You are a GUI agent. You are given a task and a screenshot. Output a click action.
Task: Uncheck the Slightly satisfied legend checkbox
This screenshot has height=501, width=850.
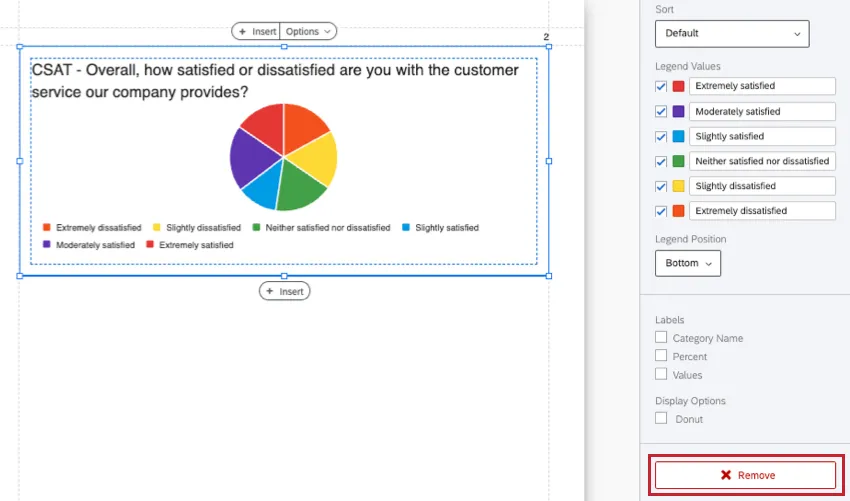pos(661,136)
